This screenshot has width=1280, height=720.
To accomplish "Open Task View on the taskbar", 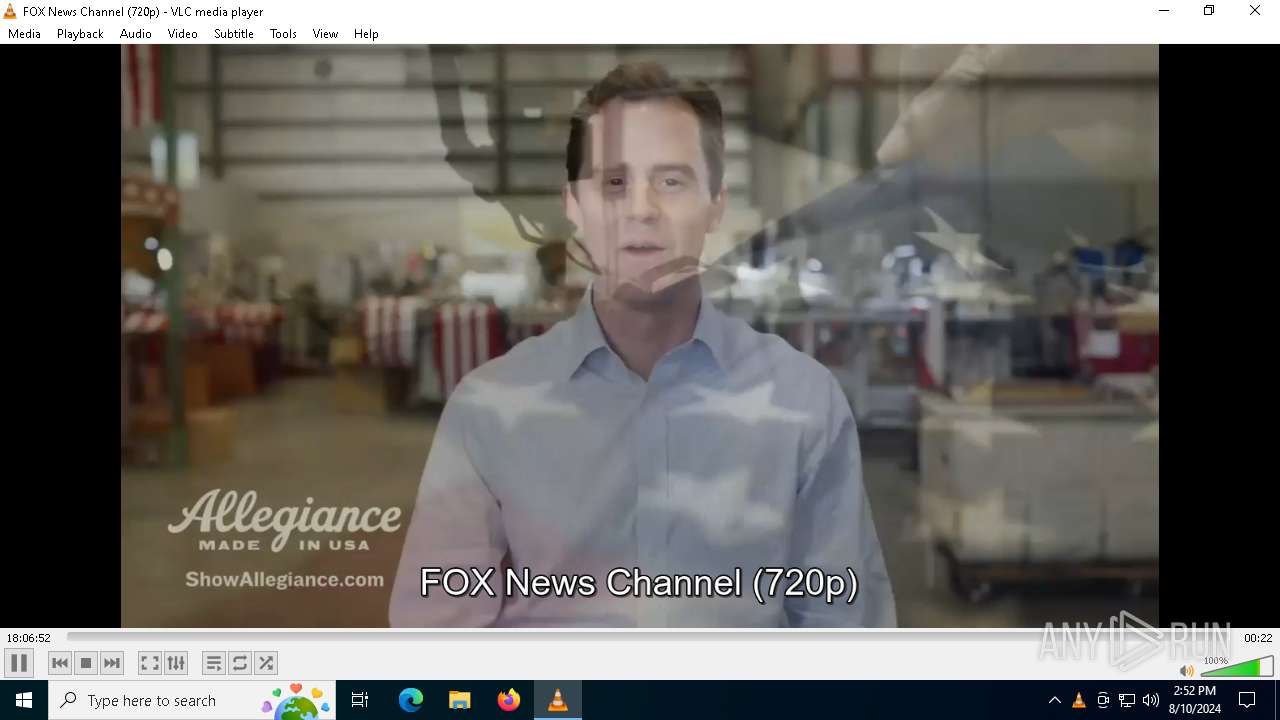I will pyautogui.click(x=360, y=700).
